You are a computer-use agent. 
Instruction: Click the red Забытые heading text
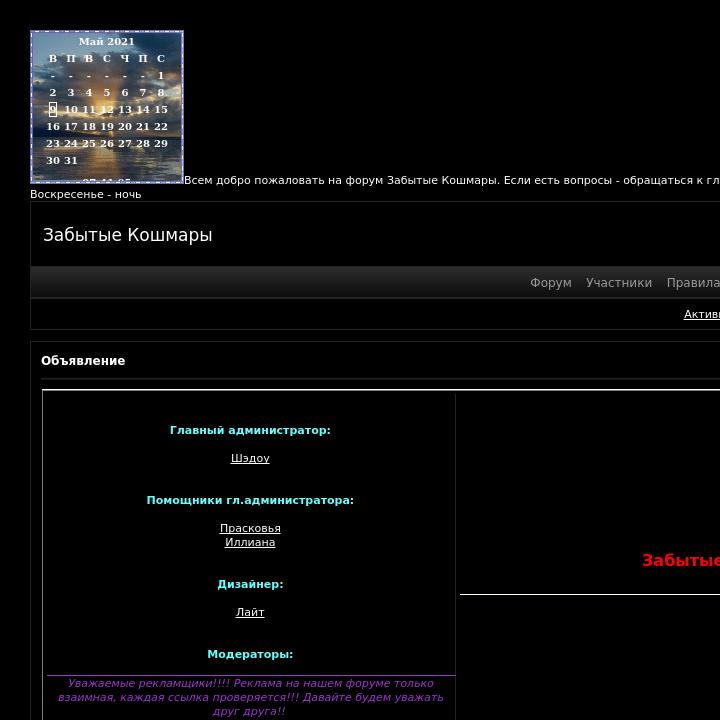tap(681, 561)
